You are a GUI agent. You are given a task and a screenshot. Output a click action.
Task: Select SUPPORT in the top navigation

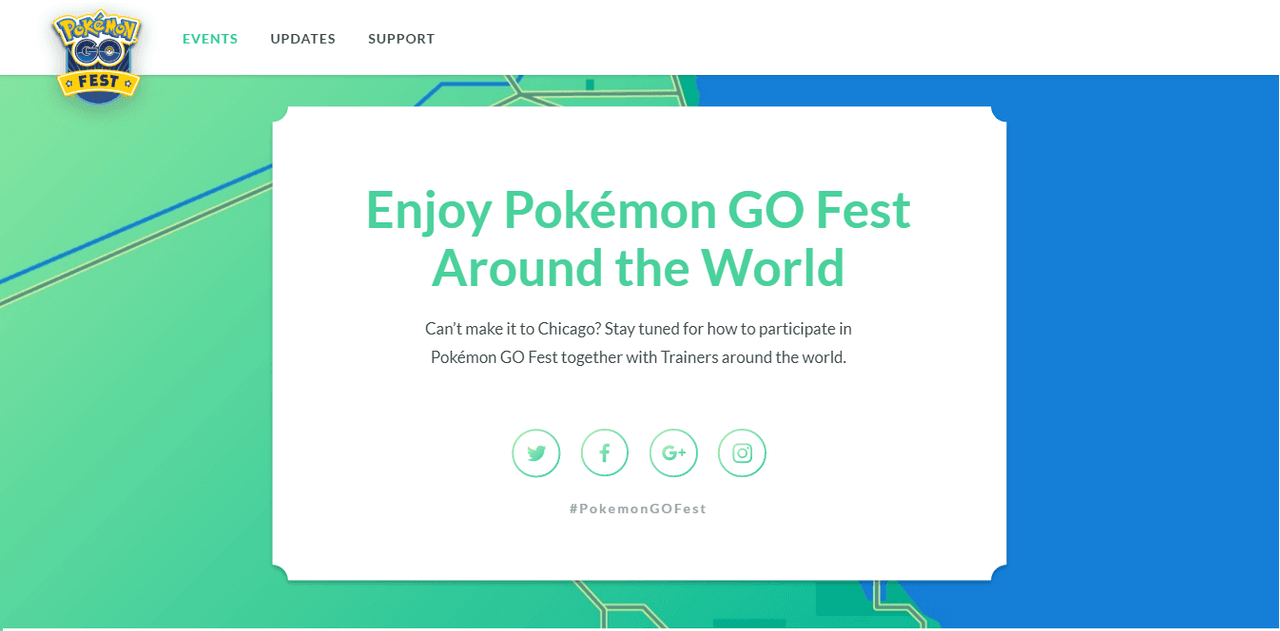401,39
